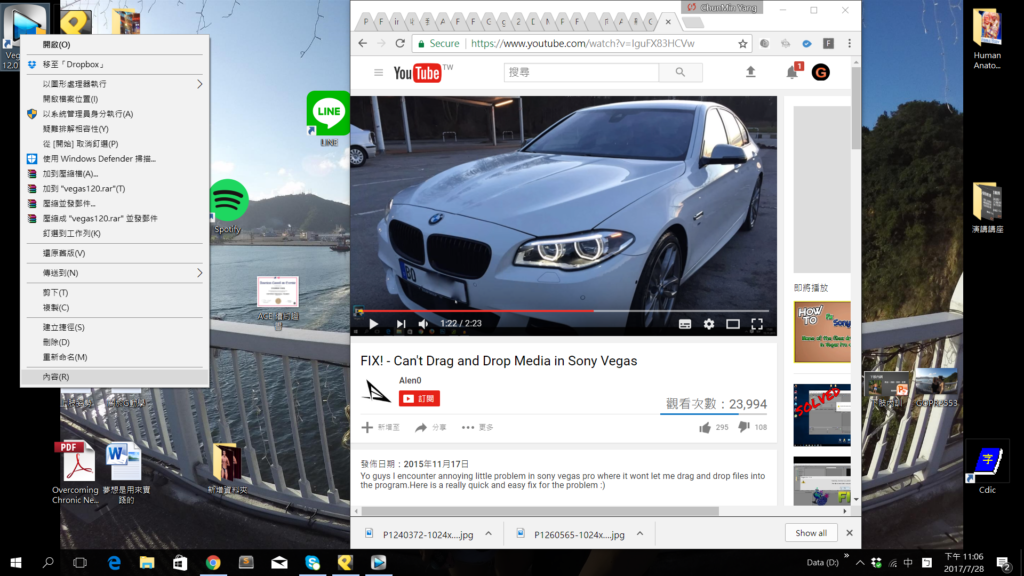1024x576 pixels.
Task: Choose 以系統管理員身分執行(A) from the context menu
Action: tap(88, 114)
